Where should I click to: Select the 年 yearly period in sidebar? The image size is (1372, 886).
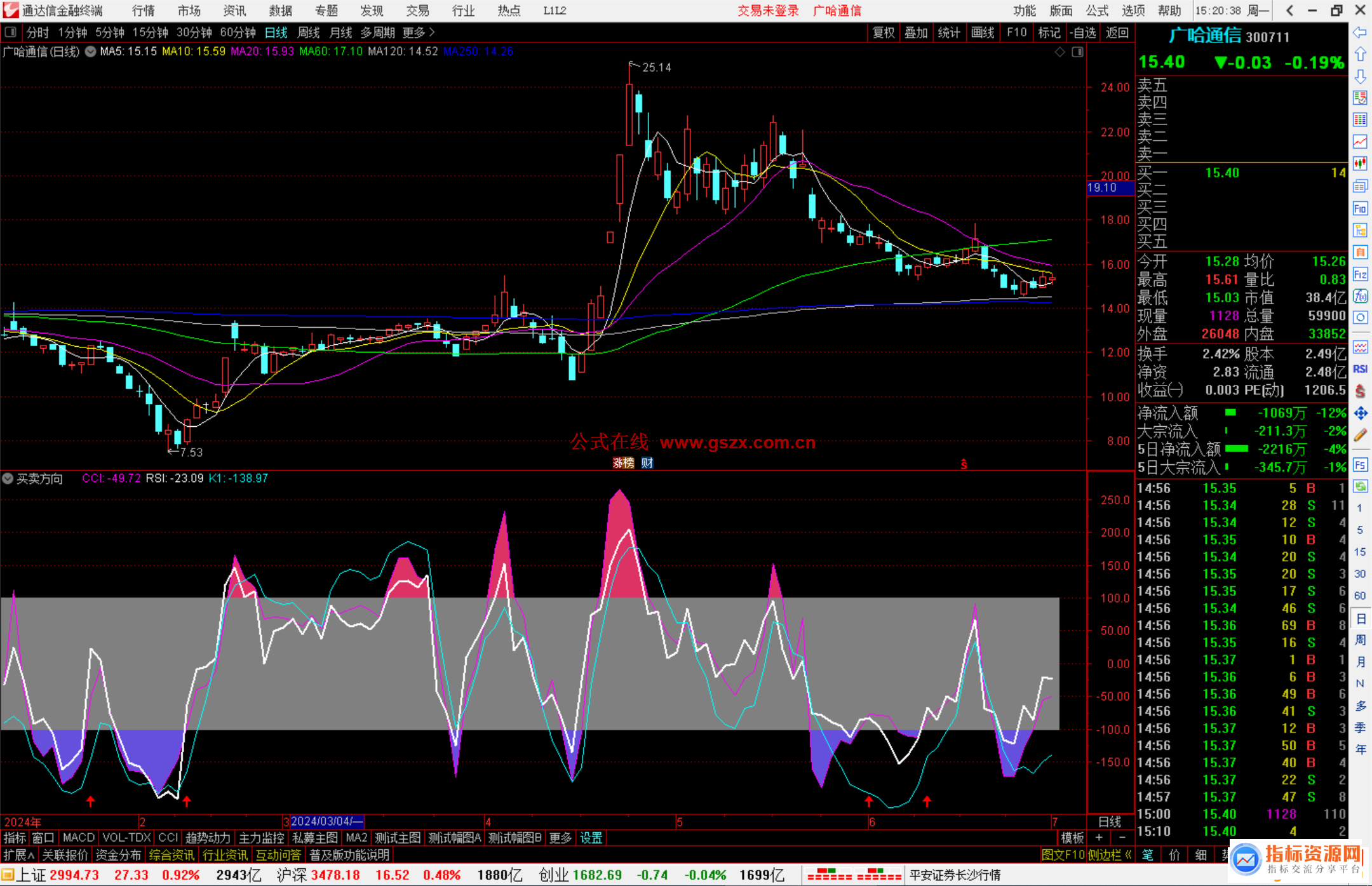(1361, 749)
